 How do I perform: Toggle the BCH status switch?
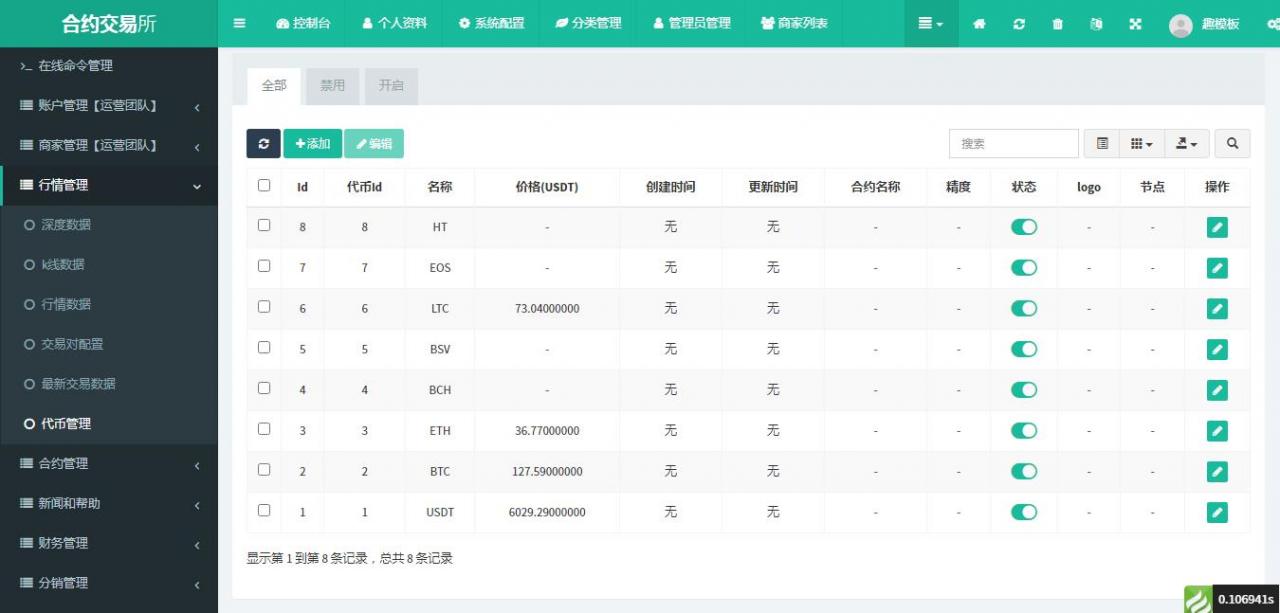click(x=1024, y=390)
